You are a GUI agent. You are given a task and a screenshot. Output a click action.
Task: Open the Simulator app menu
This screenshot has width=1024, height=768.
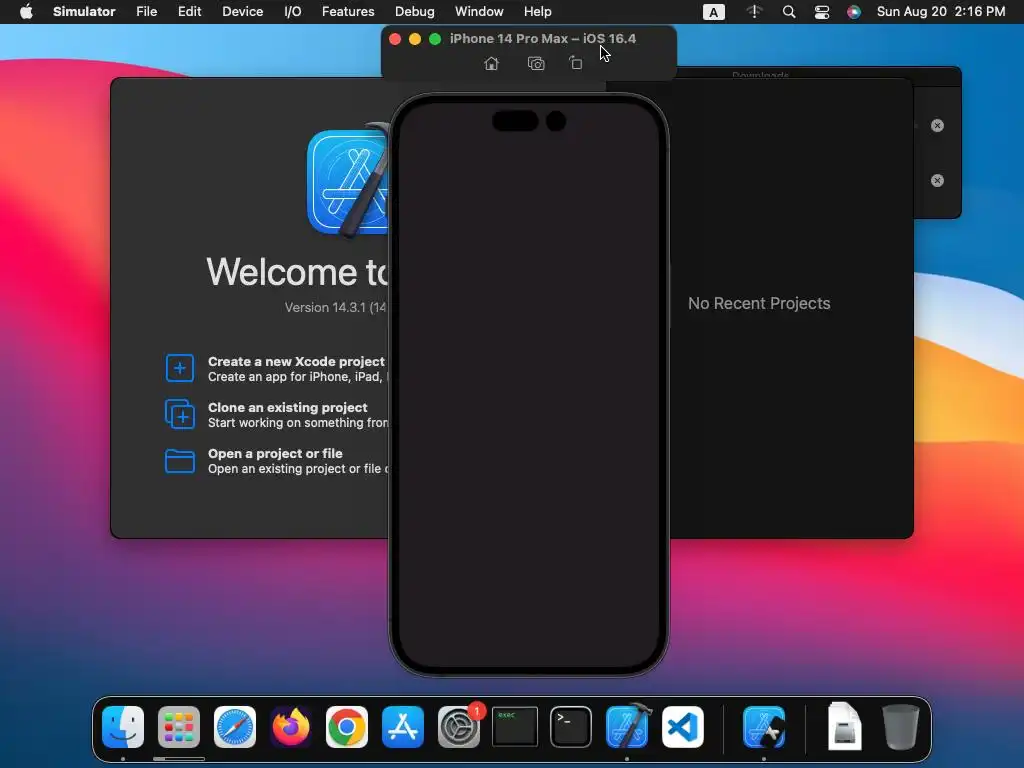coord(84,12)
